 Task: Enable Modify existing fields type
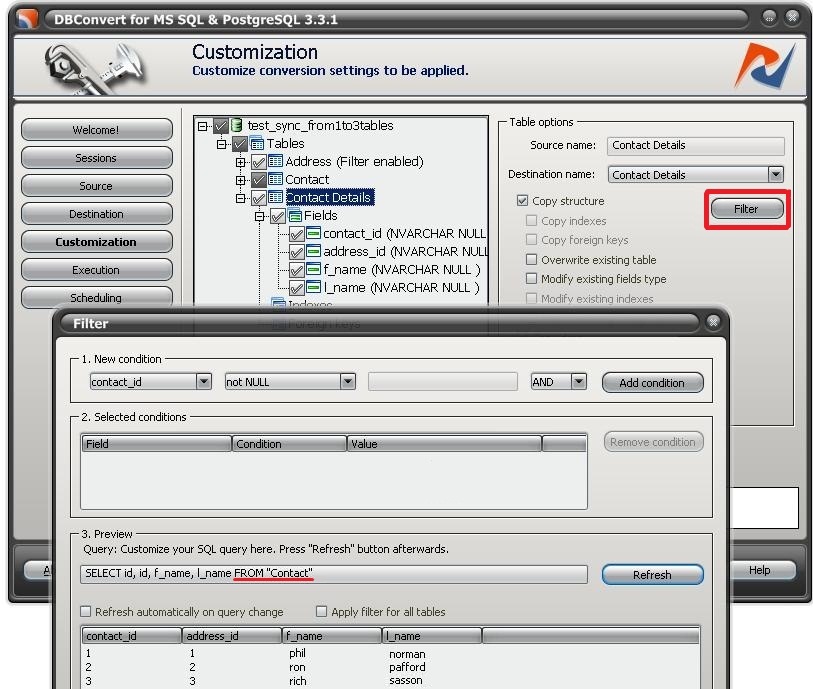click(531, 278)
